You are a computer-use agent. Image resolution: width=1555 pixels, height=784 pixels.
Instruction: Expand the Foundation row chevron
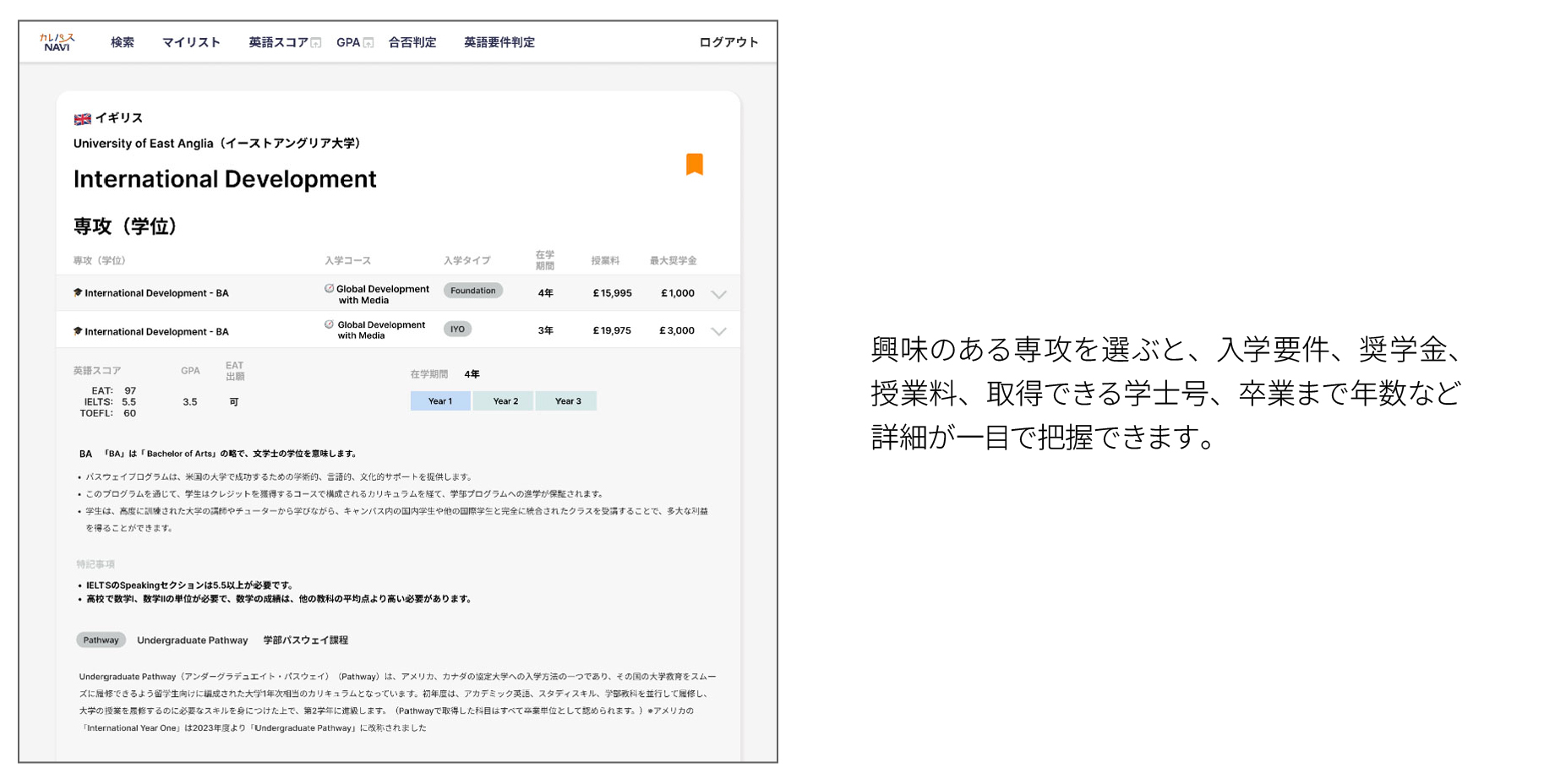point(718,294)
